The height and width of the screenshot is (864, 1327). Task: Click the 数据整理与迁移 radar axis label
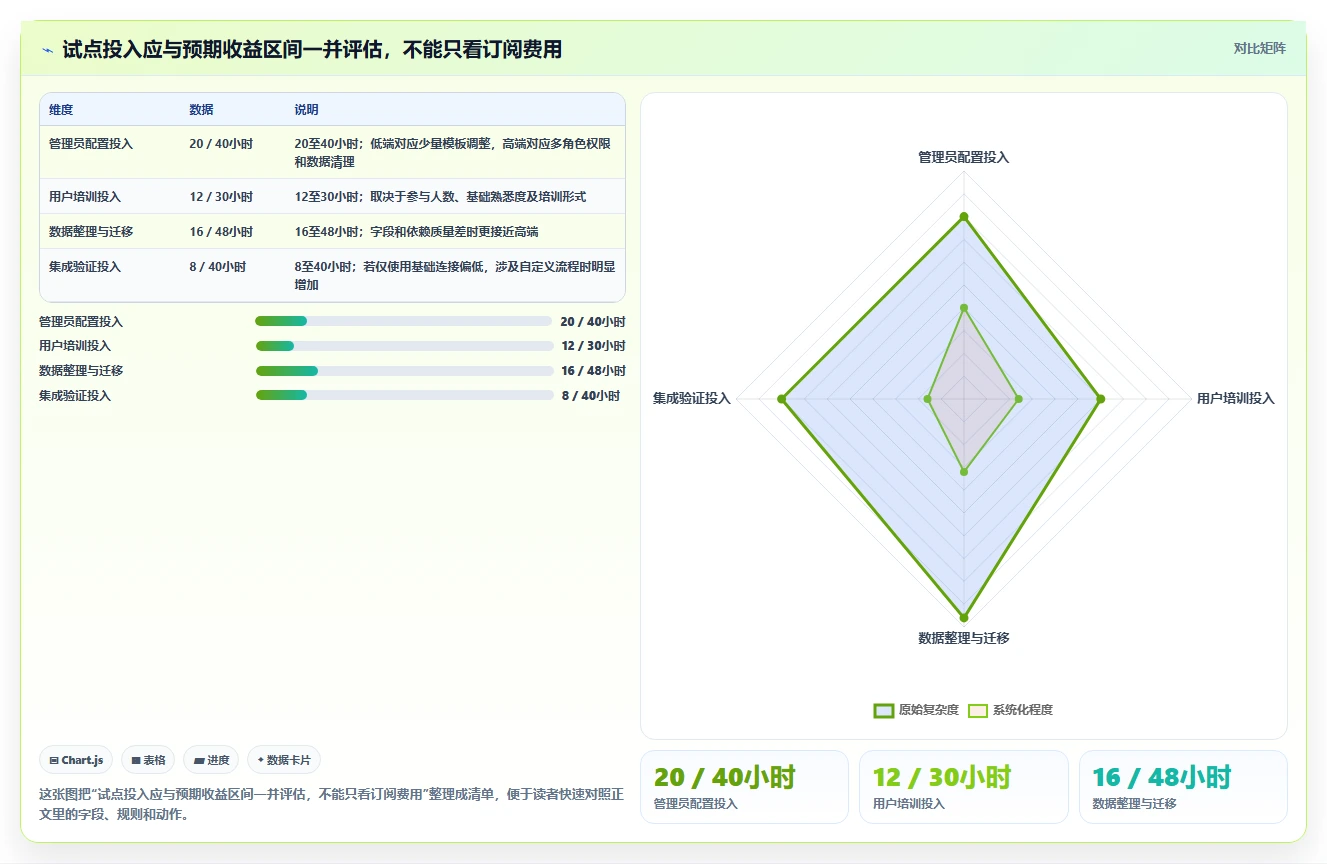964,638
